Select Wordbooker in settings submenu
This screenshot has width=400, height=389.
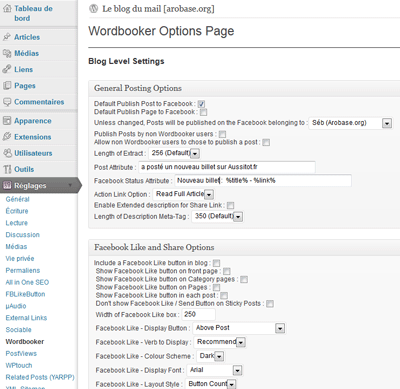[x=25, y=341]
